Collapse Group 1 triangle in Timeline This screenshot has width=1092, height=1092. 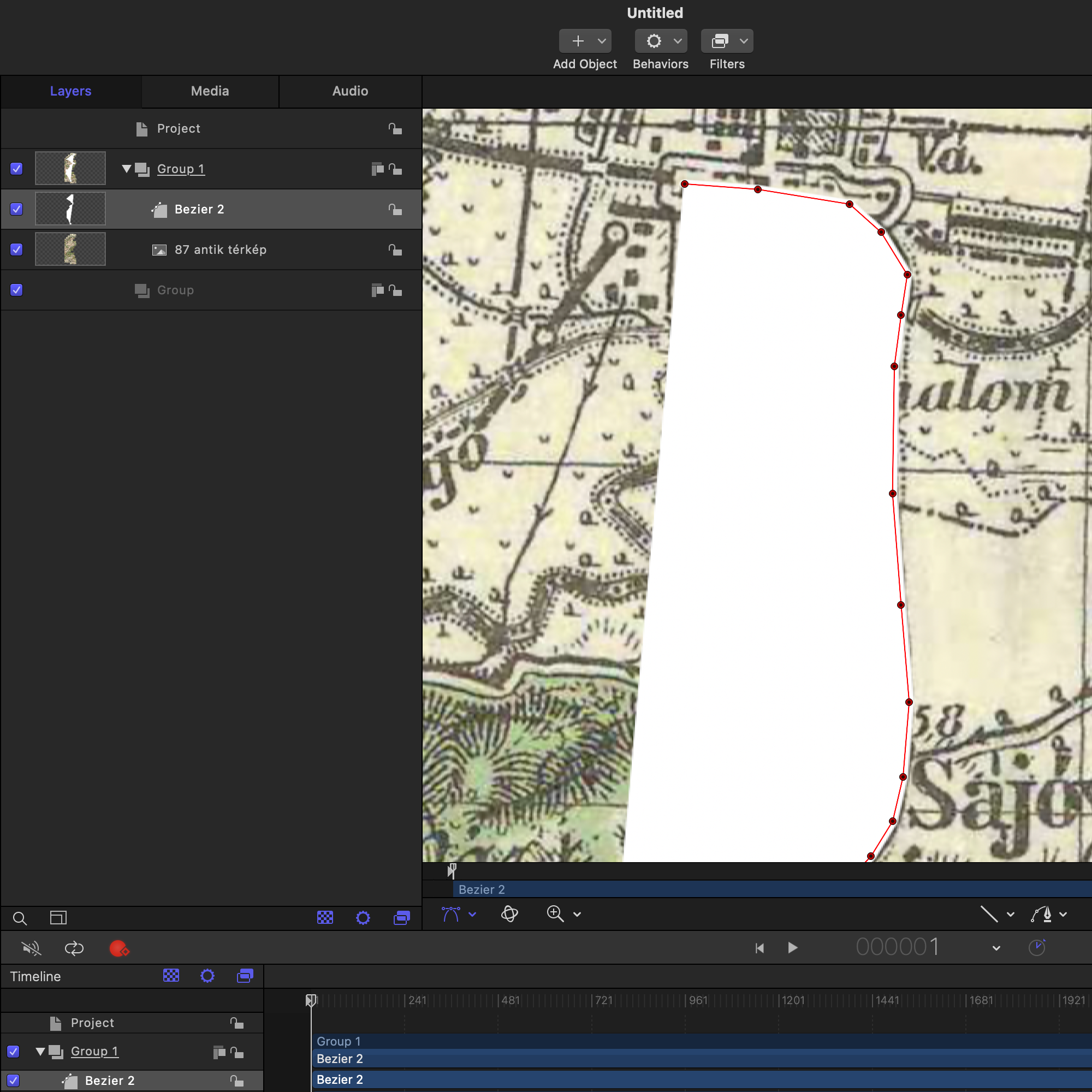(x=40, y=1051)
